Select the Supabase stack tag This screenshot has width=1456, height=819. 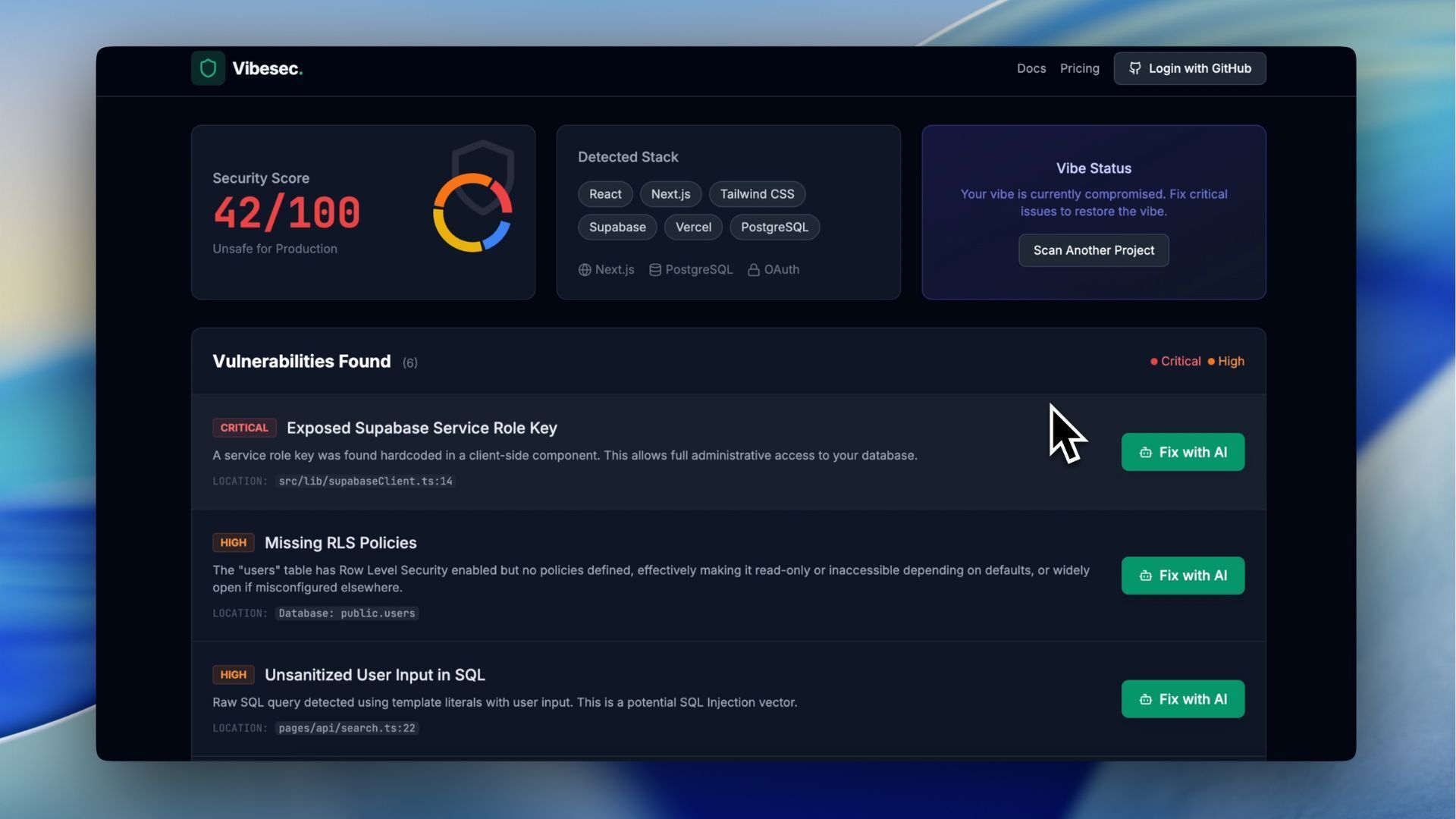[617, 227]
